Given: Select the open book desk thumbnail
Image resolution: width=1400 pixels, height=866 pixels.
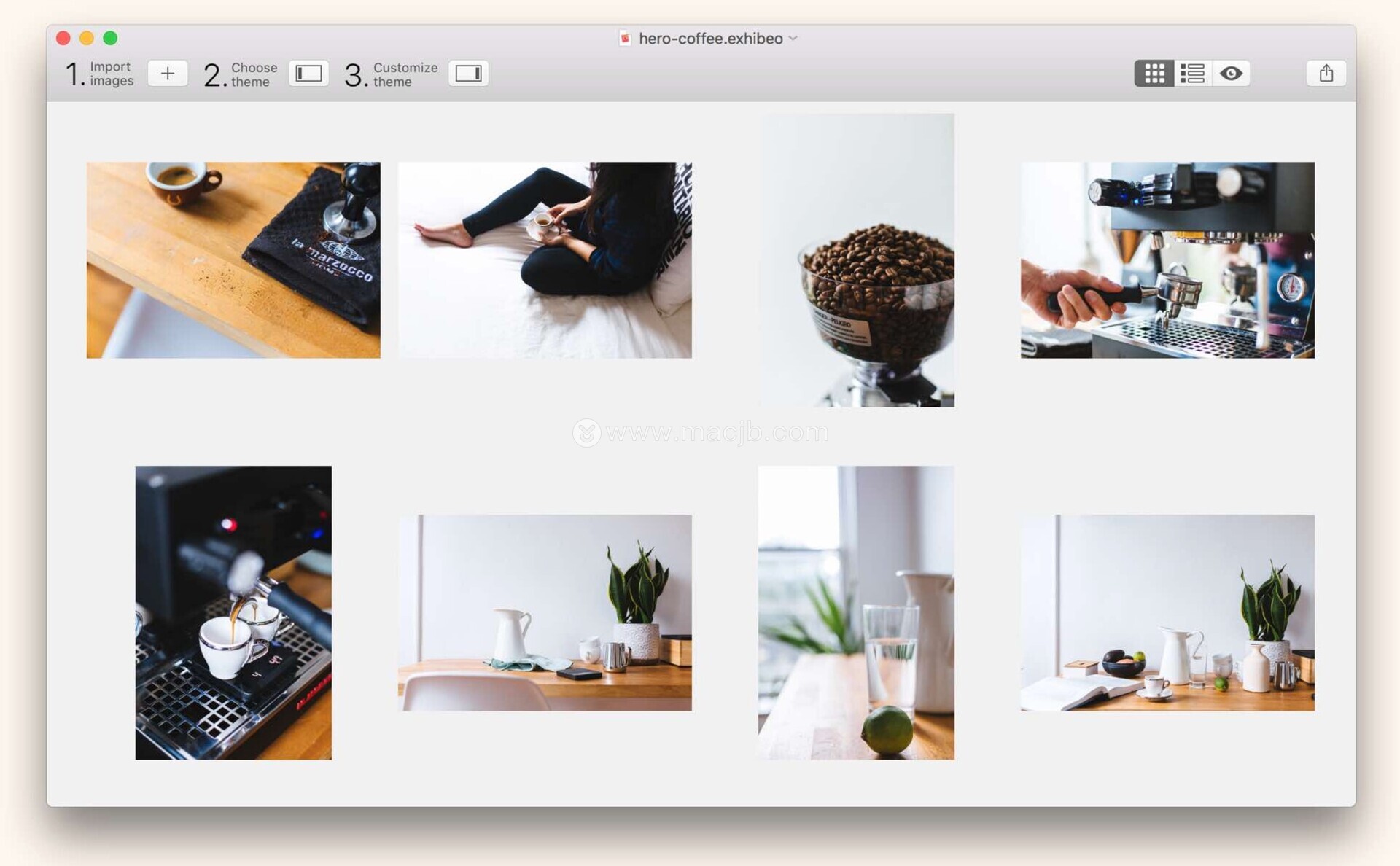Looking at the screenshot, I should (x=1167, y=612).
